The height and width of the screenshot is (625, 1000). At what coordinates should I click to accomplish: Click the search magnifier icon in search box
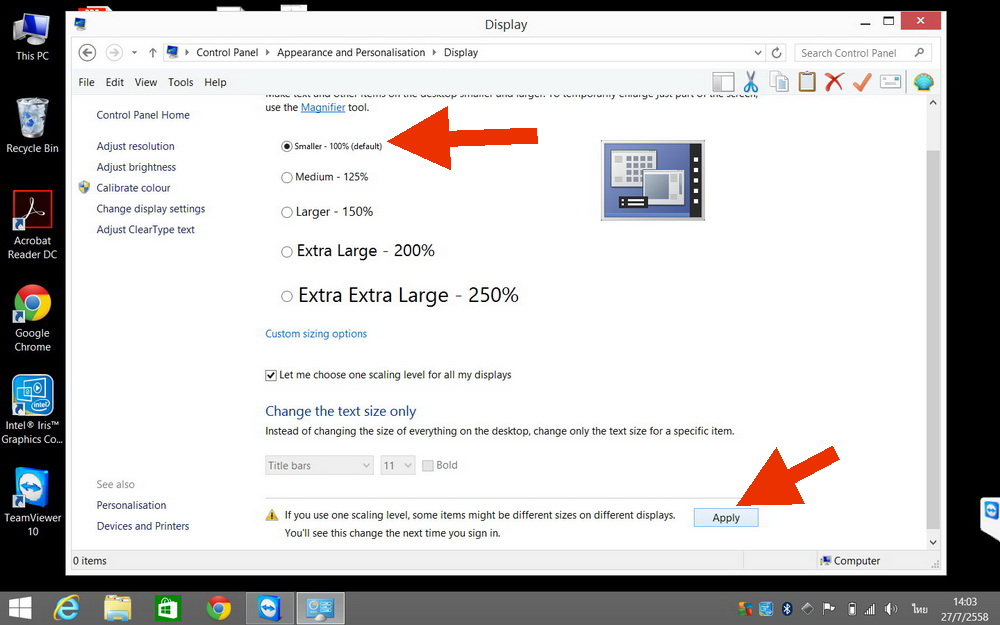(x=919, y=52)
